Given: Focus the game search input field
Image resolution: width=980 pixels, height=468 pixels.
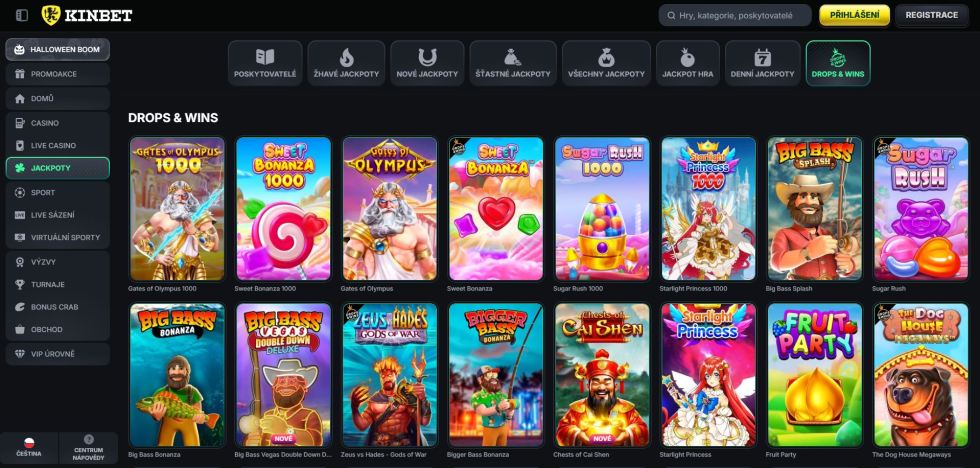Looking at the screenshot, I should pos(735,15).
